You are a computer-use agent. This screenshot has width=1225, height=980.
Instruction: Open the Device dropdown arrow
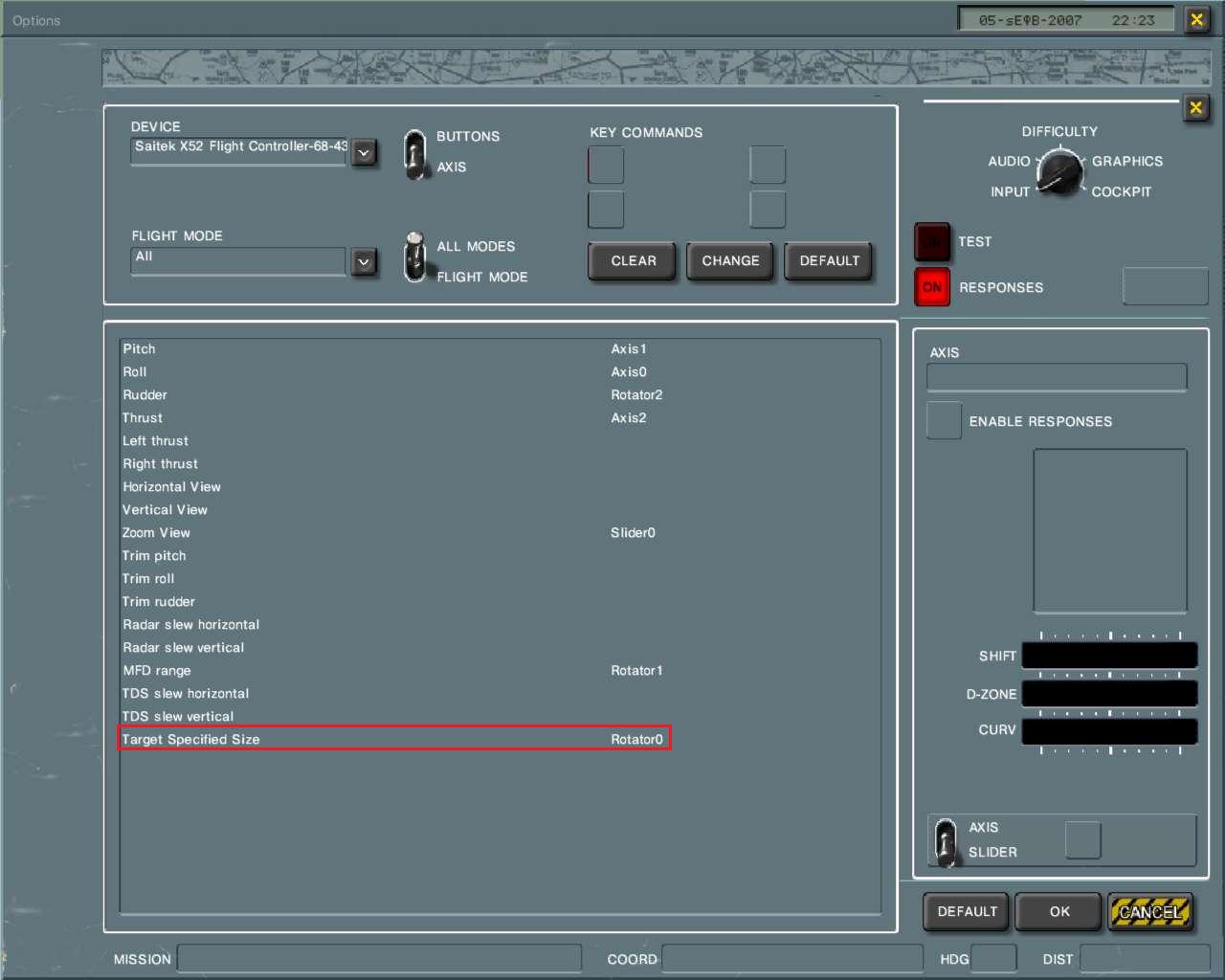pos(364,152)
